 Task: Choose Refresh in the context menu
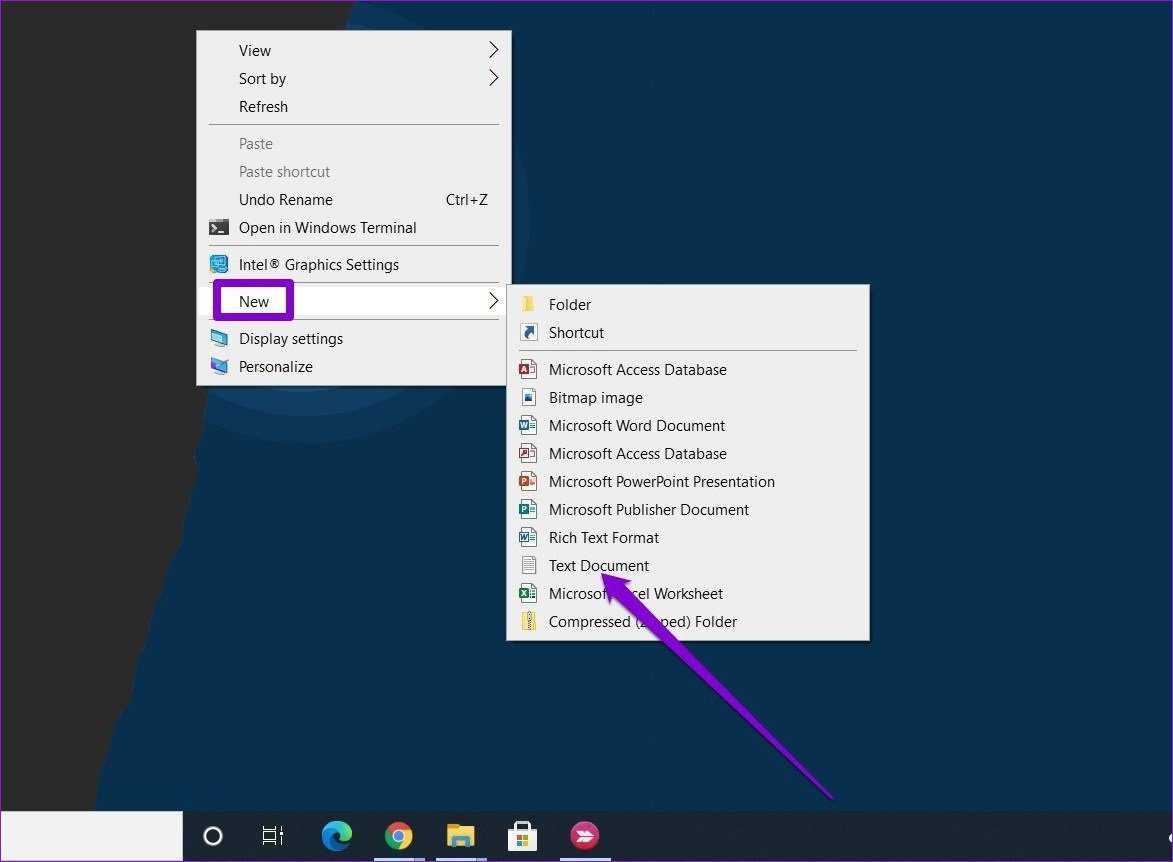(x=263, y=107)
